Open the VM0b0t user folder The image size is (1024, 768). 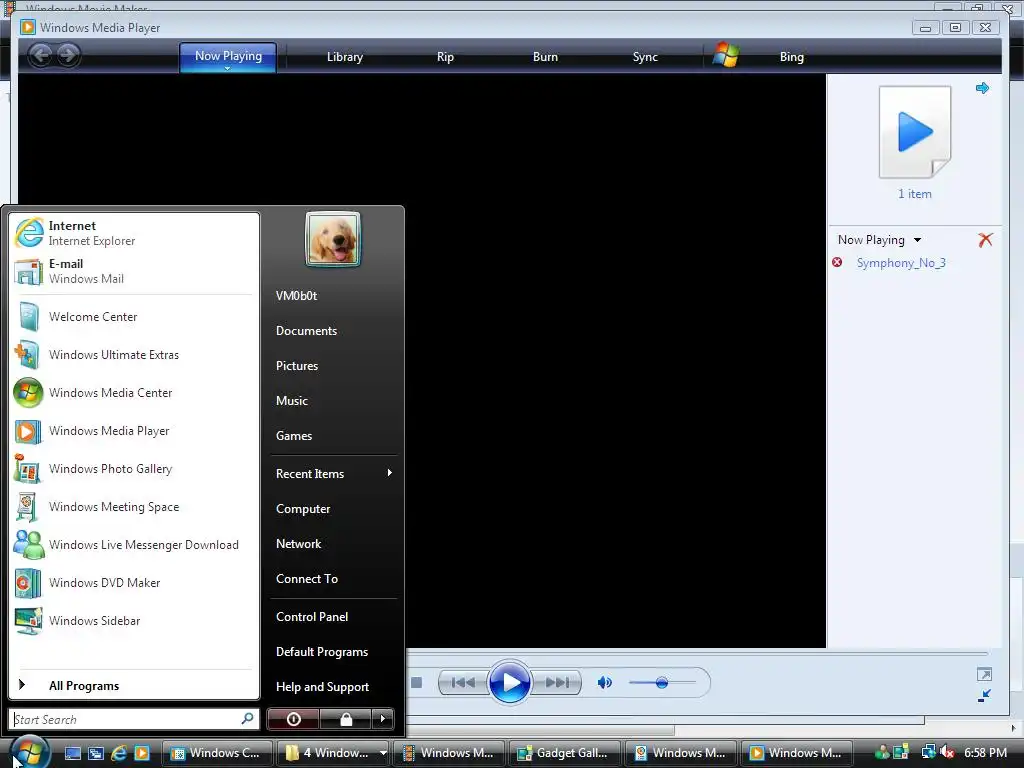pos(333,296)
